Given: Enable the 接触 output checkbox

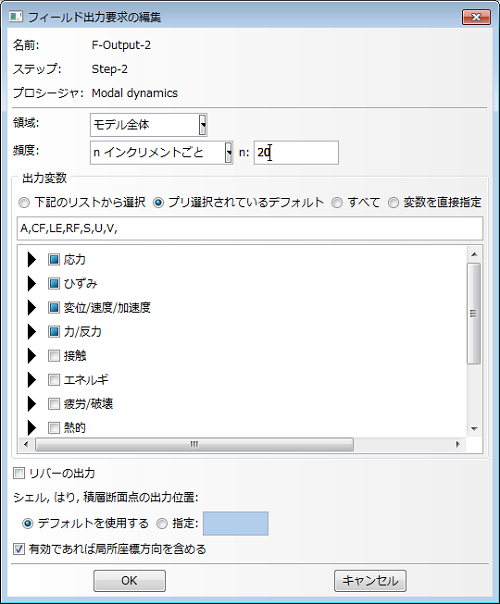Looking at the screenshot, I should 54,356.
